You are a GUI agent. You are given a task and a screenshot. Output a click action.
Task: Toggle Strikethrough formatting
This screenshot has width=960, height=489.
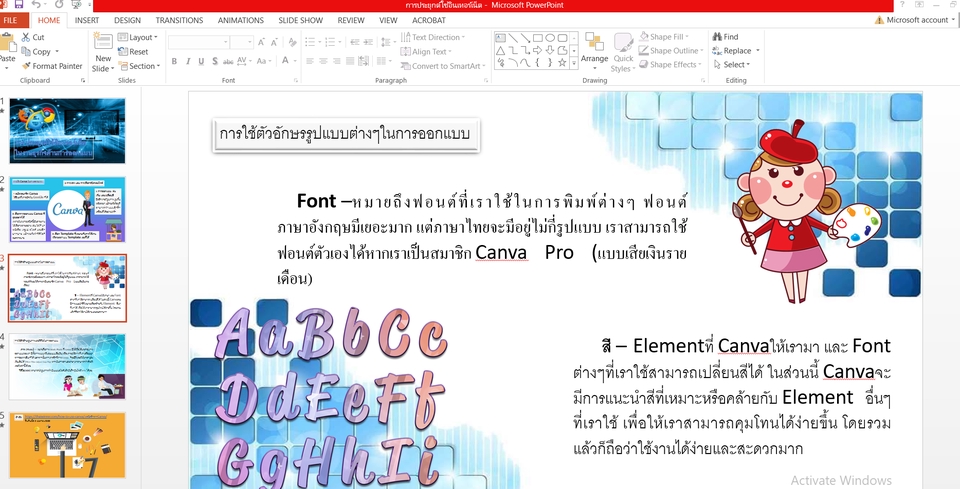228,61
